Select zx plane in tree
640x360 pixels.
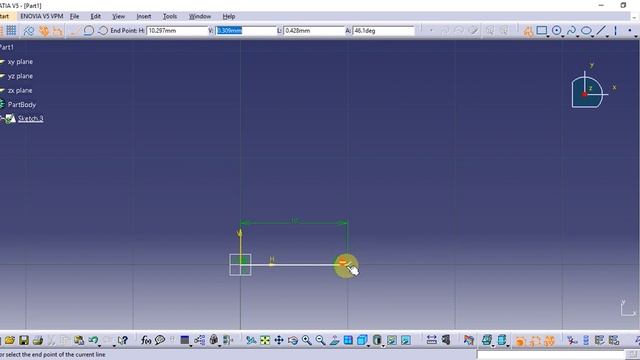[20, 90]
